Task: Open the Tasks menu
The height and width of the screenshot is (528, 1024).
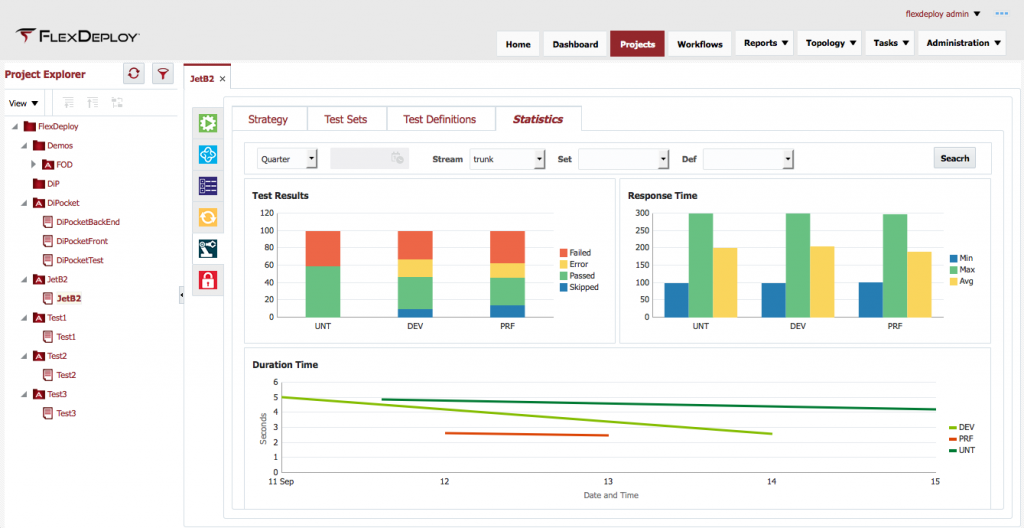Action: pos(890,43)
